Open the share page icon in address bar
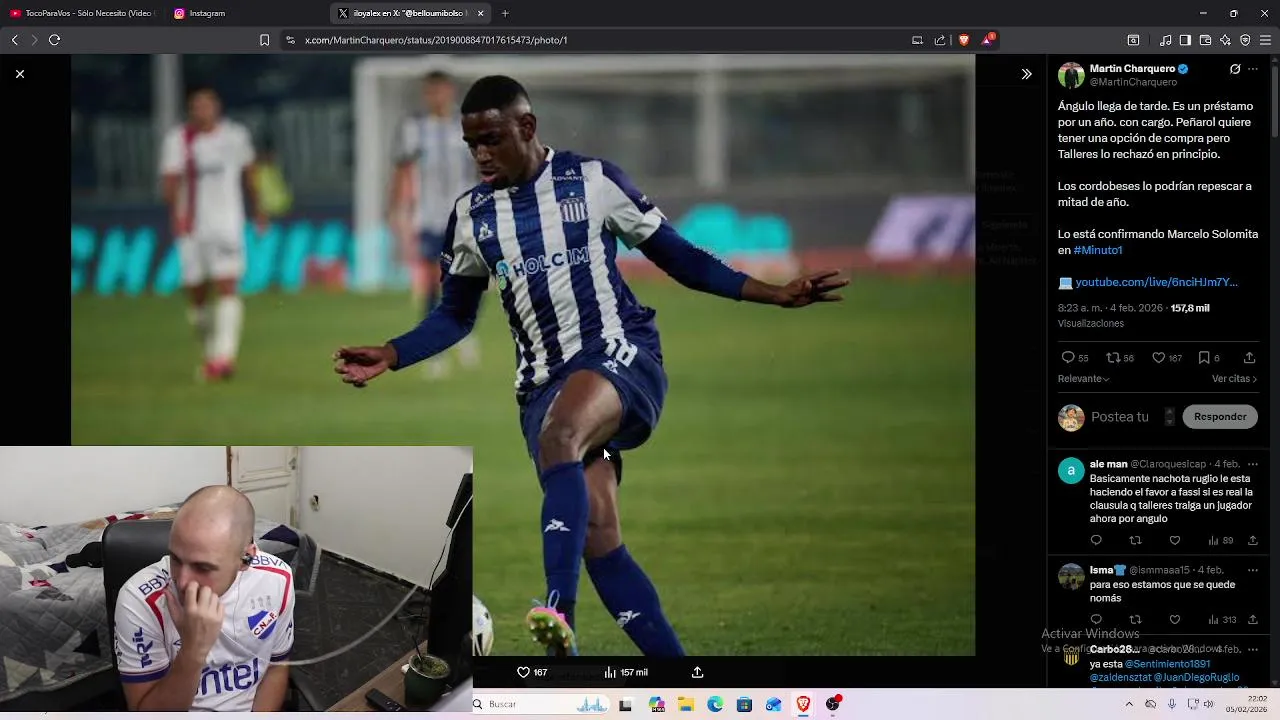The height and width of the screenshot is (720, 1280). pos(940,40)
